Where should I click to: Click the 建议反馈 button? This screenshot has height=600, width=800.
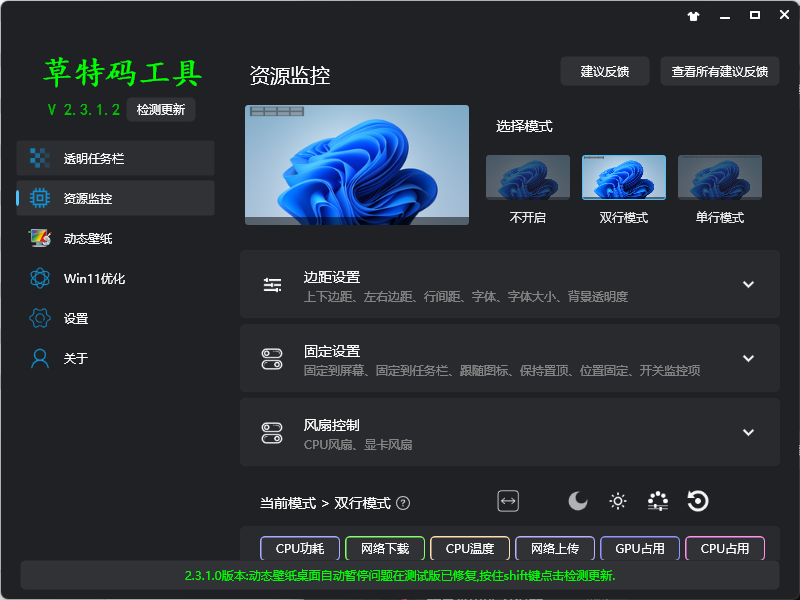(x=605, y=71)
